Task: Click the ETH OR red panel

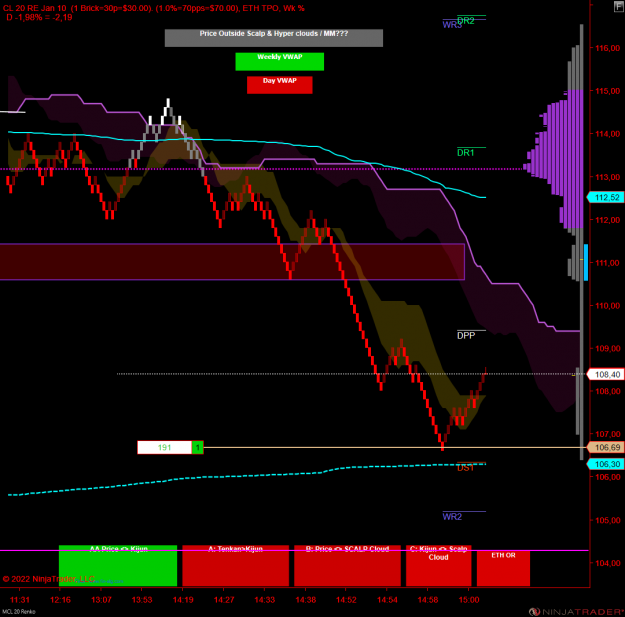Action: [503, 568]
